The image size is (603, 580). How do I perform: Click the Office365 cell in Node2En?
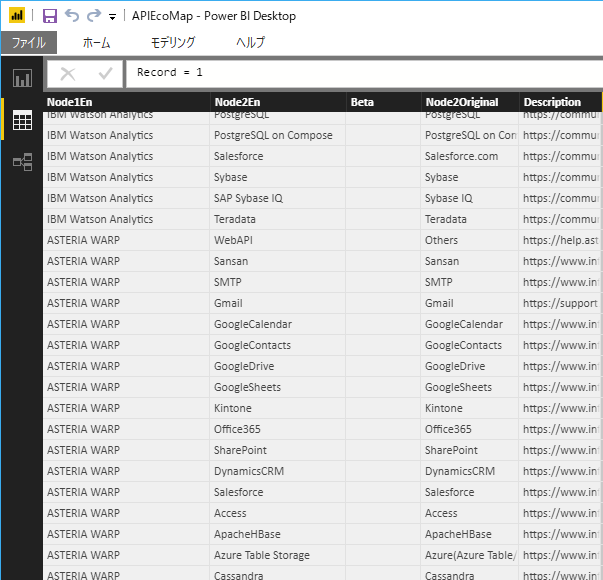point(278,429)
